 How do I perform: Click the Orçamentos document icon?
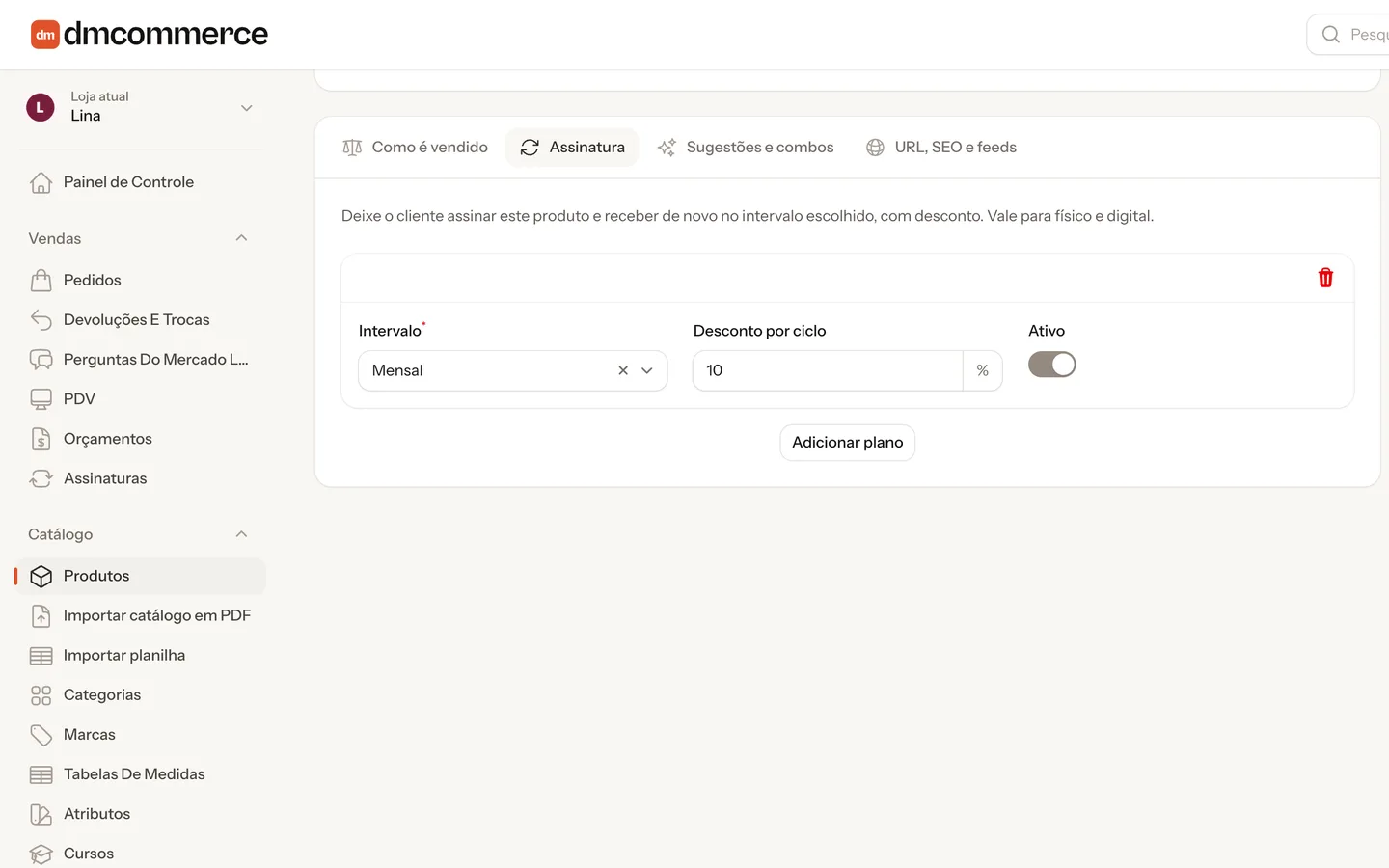[41, 439]
